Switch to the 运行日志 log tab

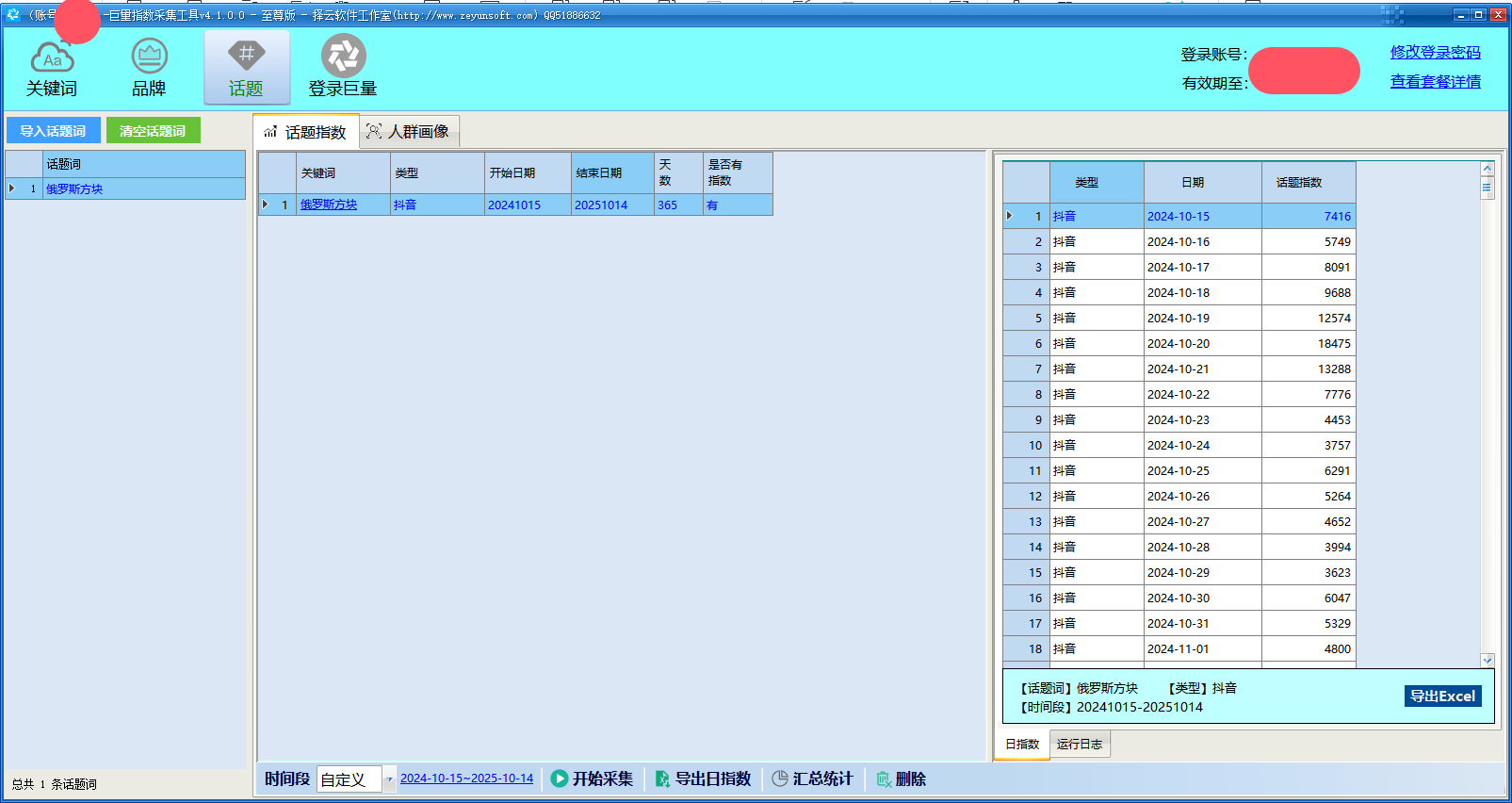point(1080,745)
